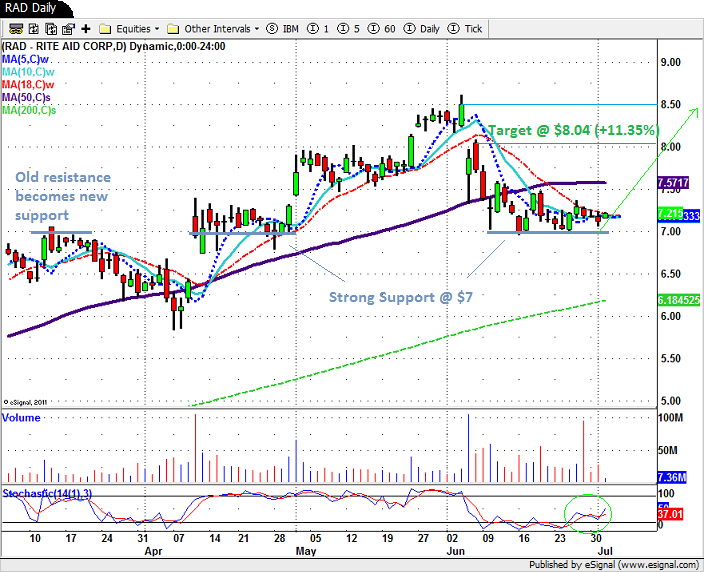Click the MA(18,C)w study label

(x=28, y=84)
